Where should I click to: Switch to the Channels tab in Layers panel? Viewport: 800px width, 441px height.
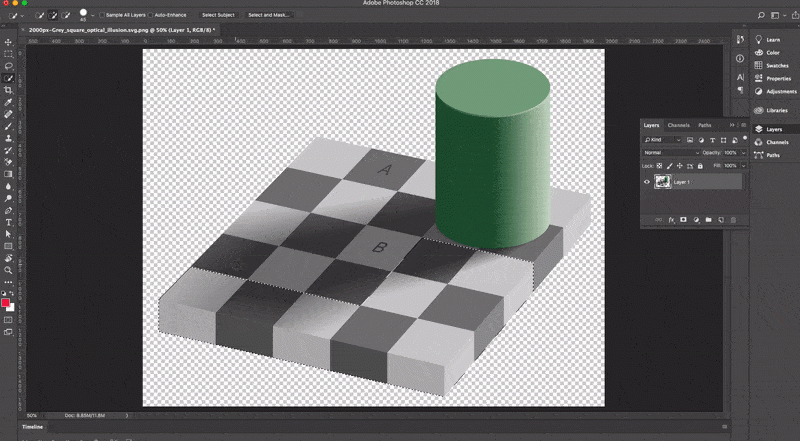(x=678, y=125)
